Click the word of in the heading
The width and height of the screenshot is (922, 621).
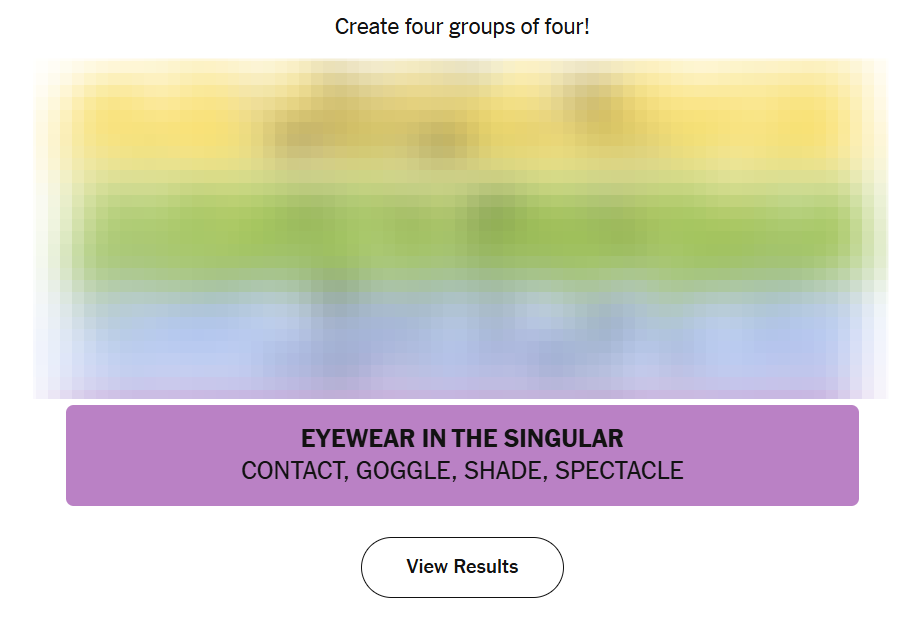529,27
